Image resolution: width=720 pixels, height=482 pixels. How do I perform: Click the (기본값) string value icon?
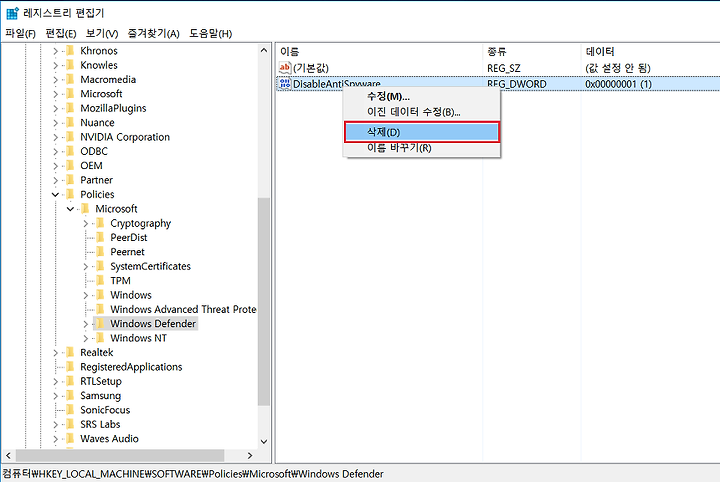[x=285, y=68]
